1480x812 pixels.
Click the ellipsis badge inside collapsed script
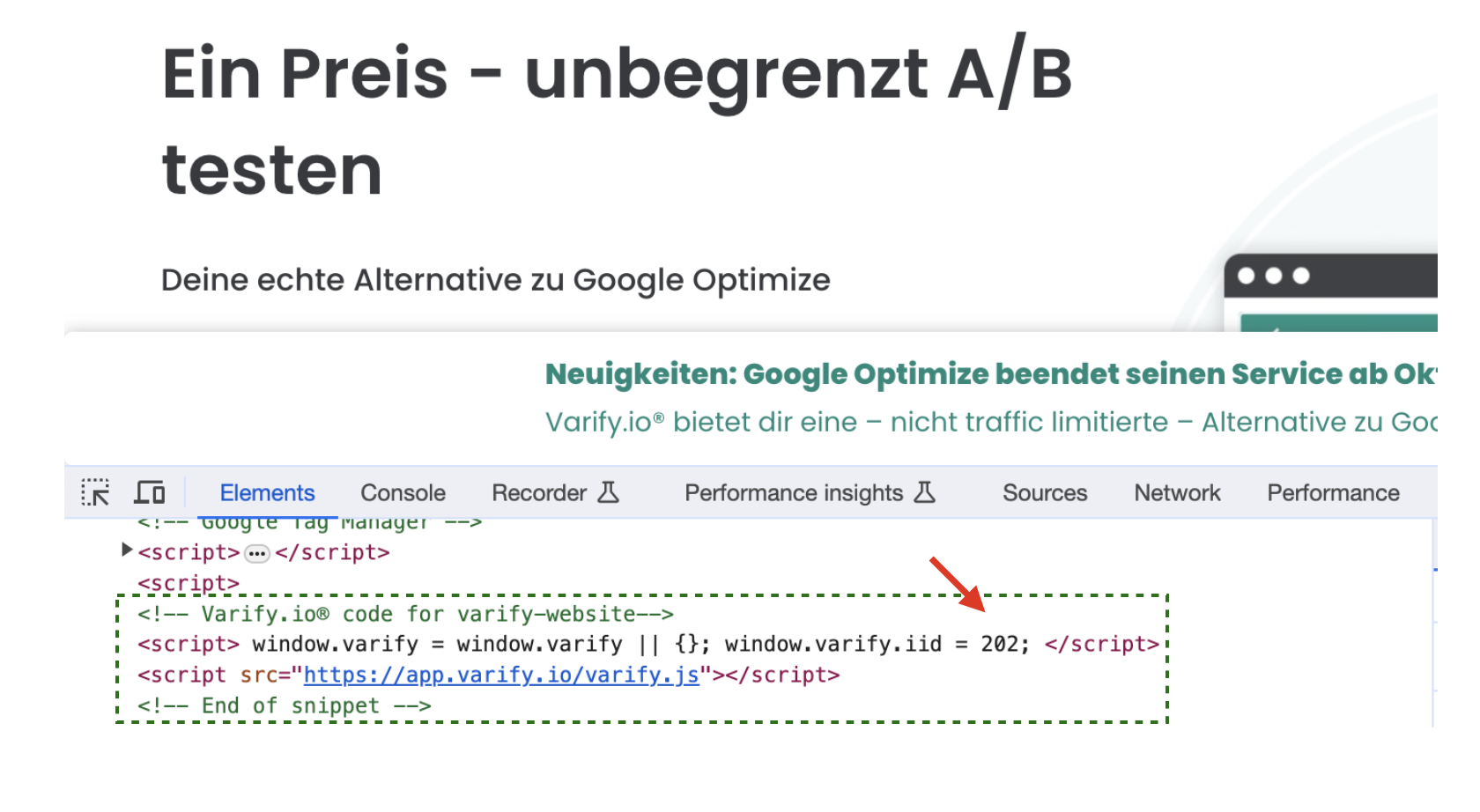[256, 553]
